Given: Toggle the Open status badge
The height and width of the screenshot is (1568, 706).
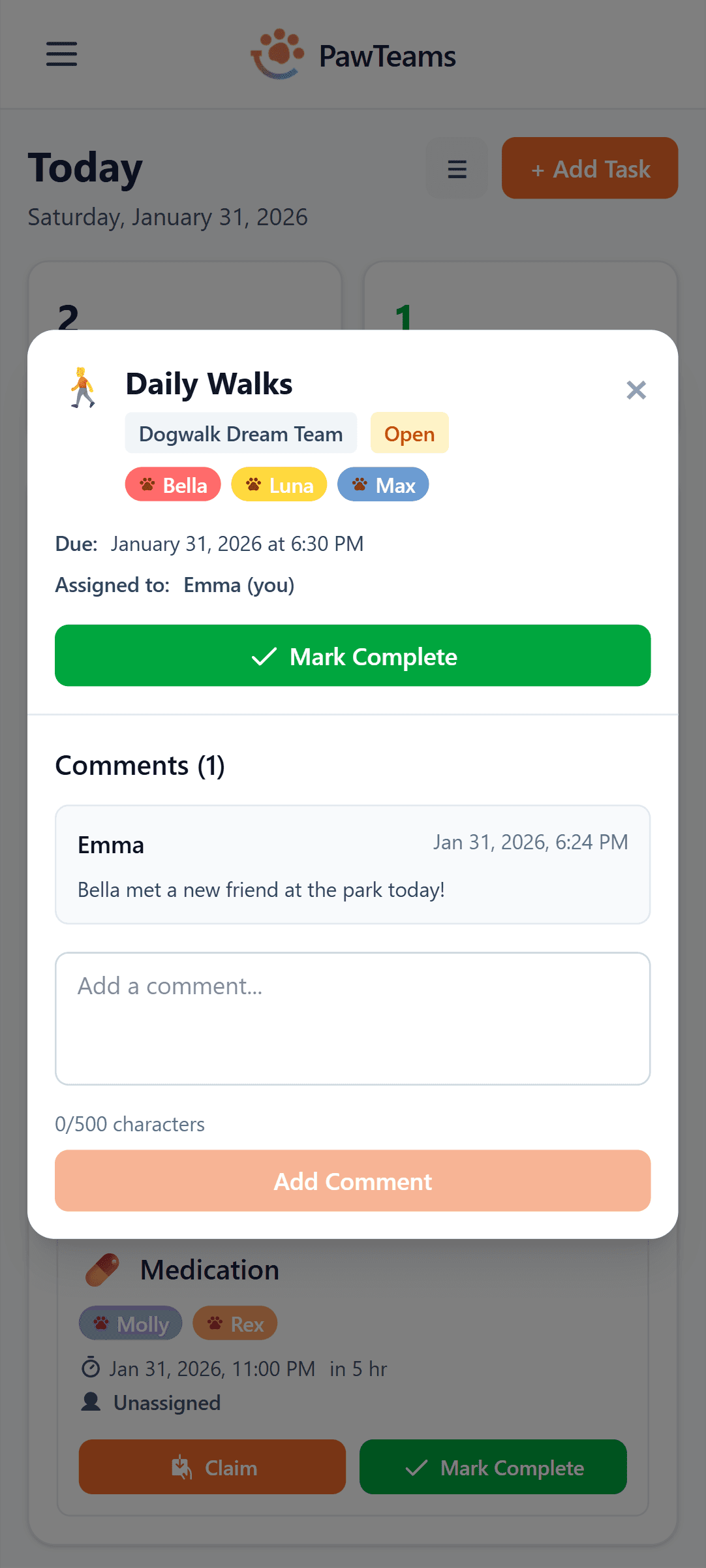Looking at the screenshot, I should point(409,433).
